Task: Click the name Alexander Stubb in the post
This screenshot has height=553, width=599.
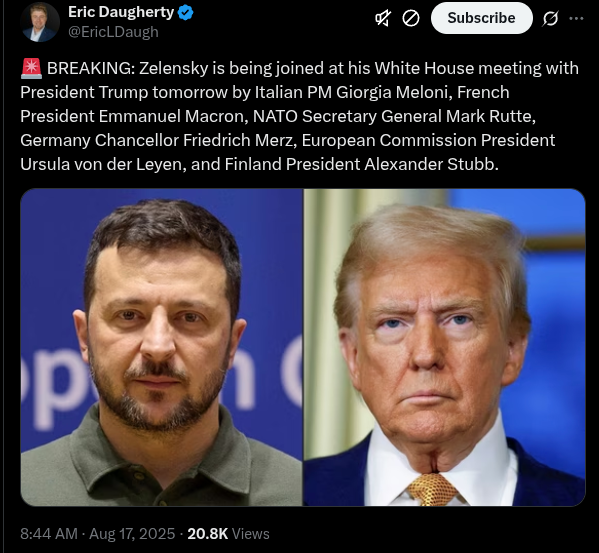Action: point(431,164)
